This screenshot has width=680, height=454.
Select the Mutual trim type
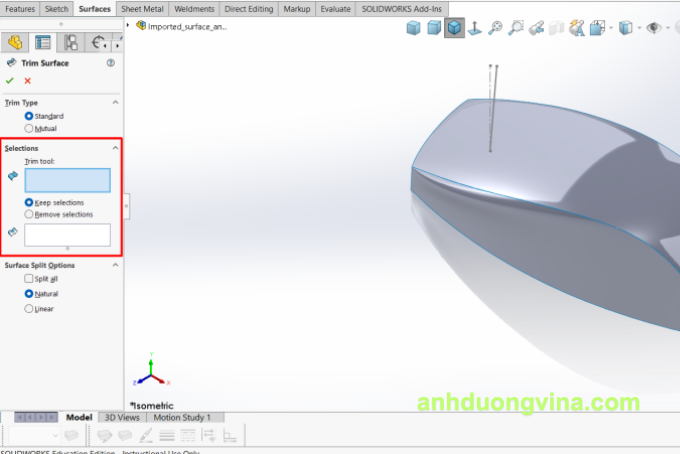tap(28, 128)
